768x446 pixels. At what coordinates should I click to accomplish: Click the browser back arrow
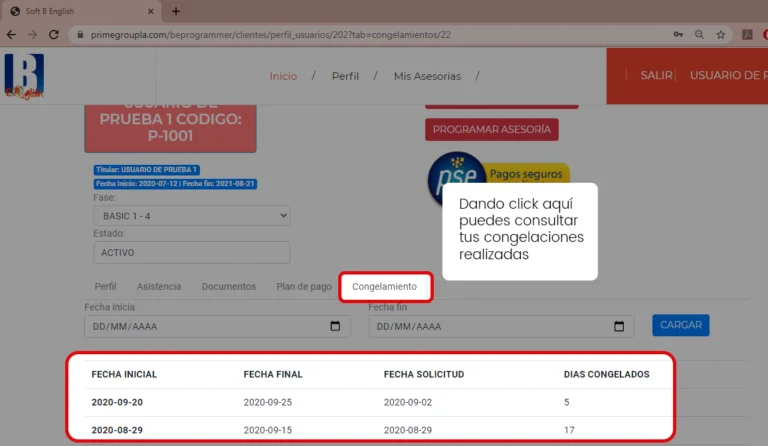[x=11, y=34]
